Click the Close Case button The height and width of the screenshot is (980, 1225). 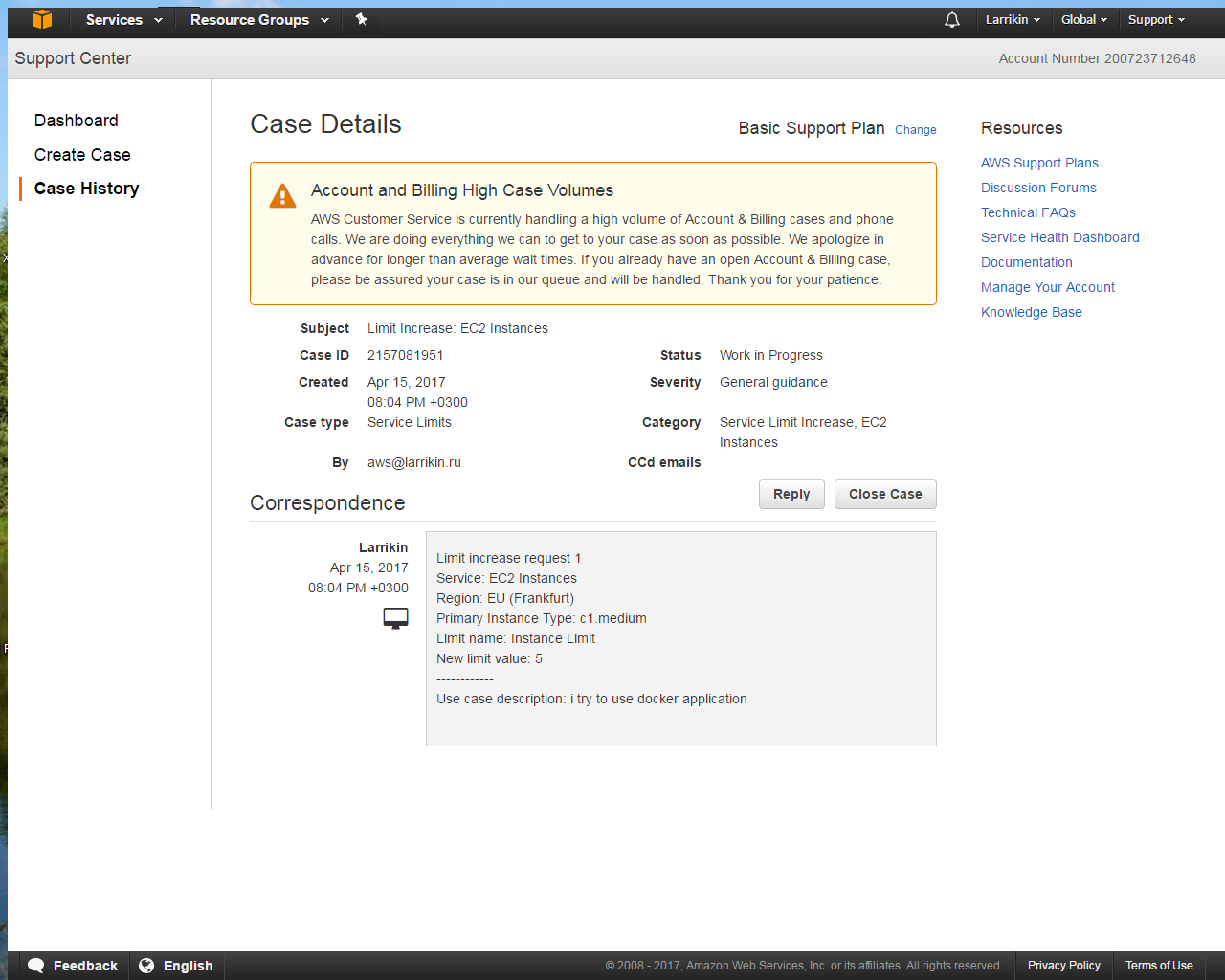click(885, 494)
